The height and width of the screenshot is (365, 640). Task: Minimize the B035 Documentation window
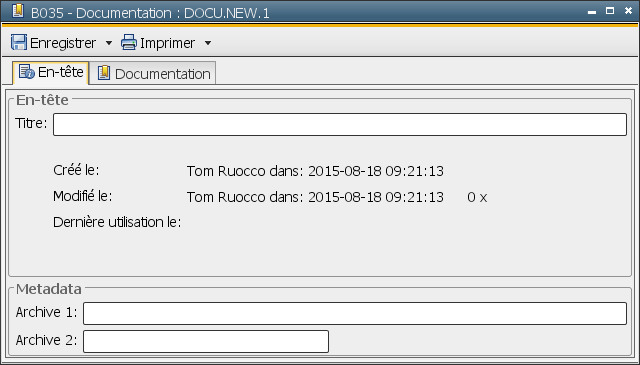tap(592, 12)
